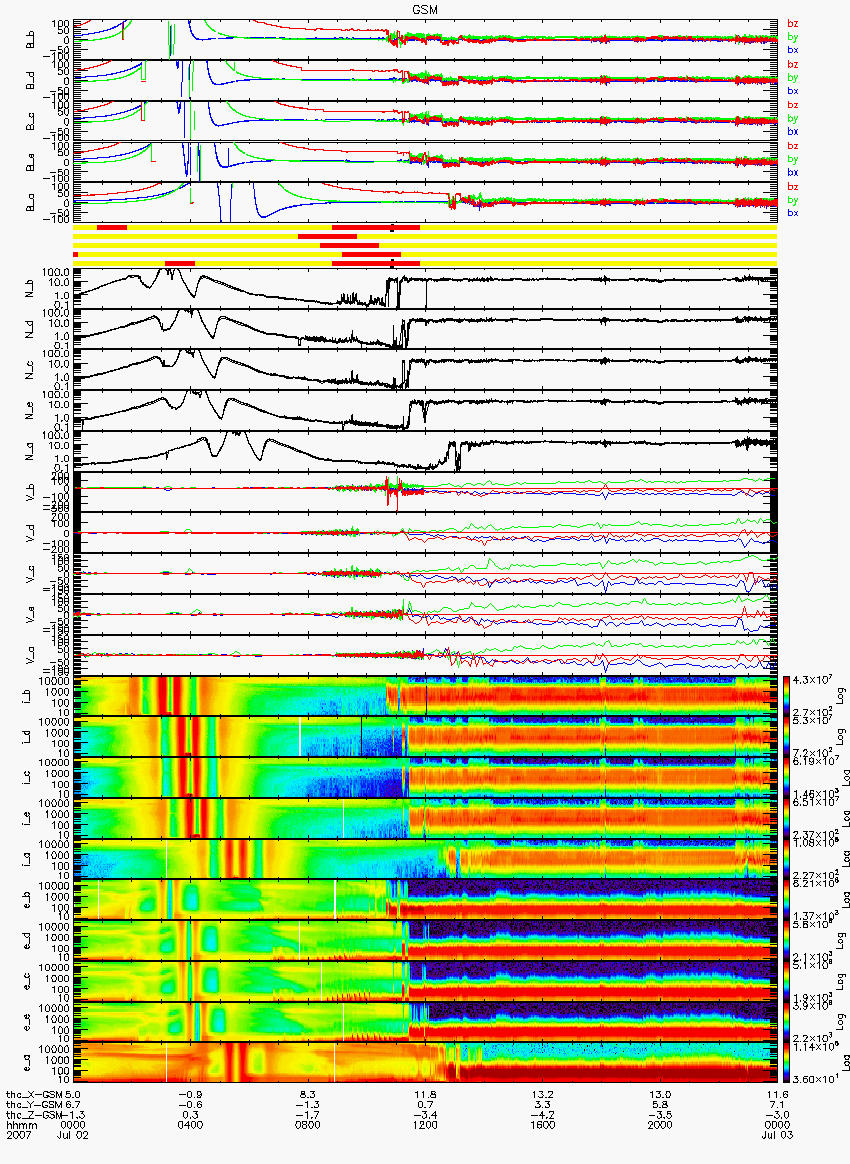Image resolution: width=850 pixels, height=1164 pixels.
Task: Click the e_a panel color bar
Action: [787, 1063]
